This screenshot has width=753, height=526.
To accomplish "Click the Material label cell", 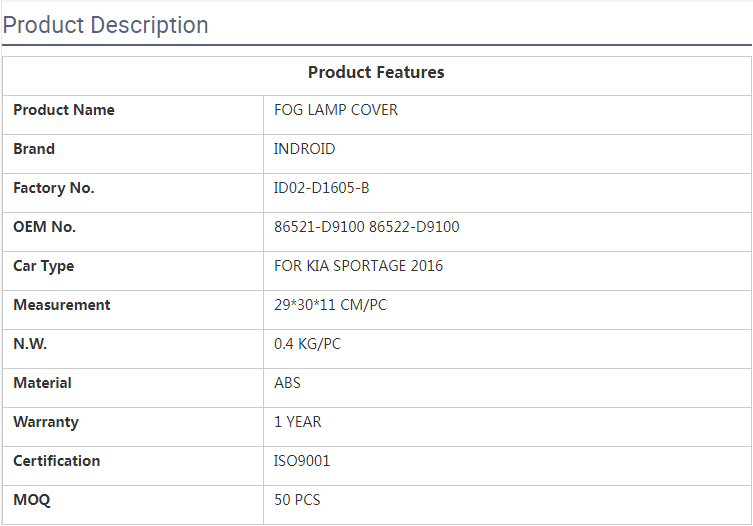I will [43, 383].
